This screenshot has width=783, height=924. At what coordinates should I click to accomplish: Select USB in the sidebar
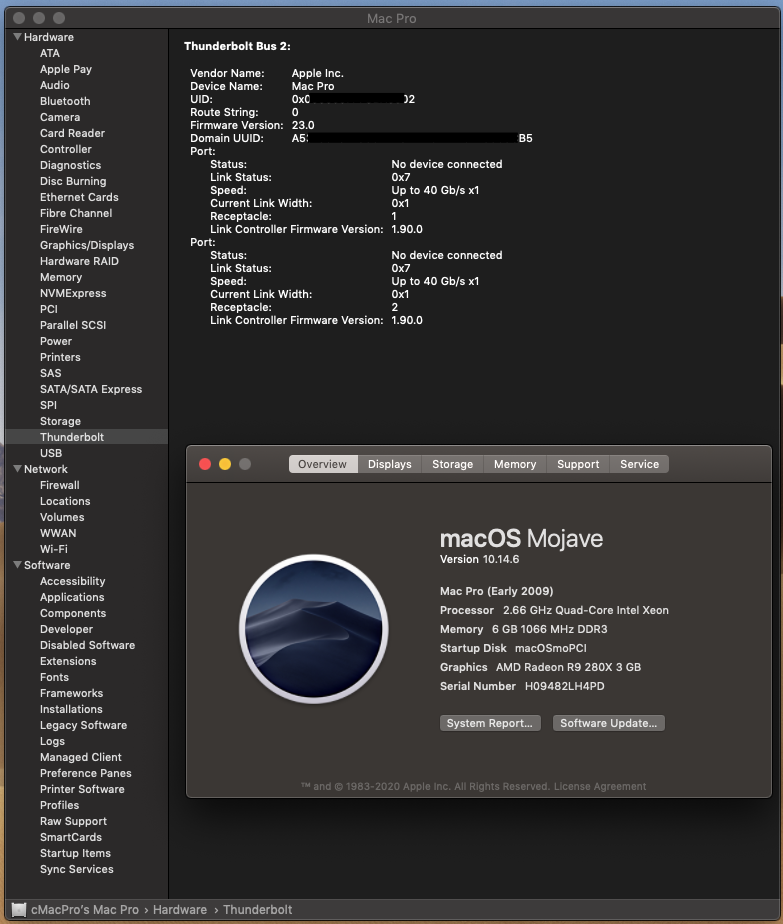51,453
